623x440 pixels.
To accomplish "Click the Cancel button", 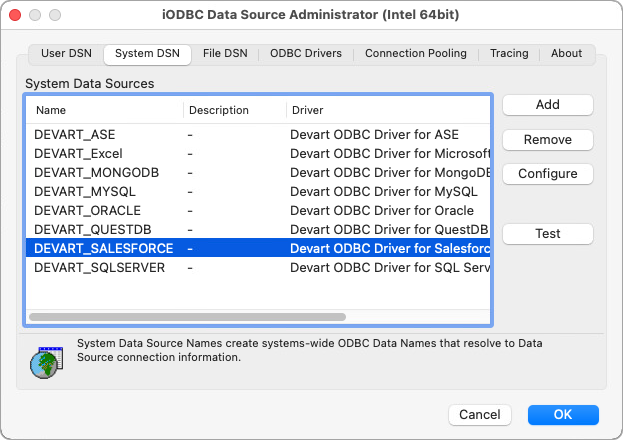I will [x=480, y=415].
